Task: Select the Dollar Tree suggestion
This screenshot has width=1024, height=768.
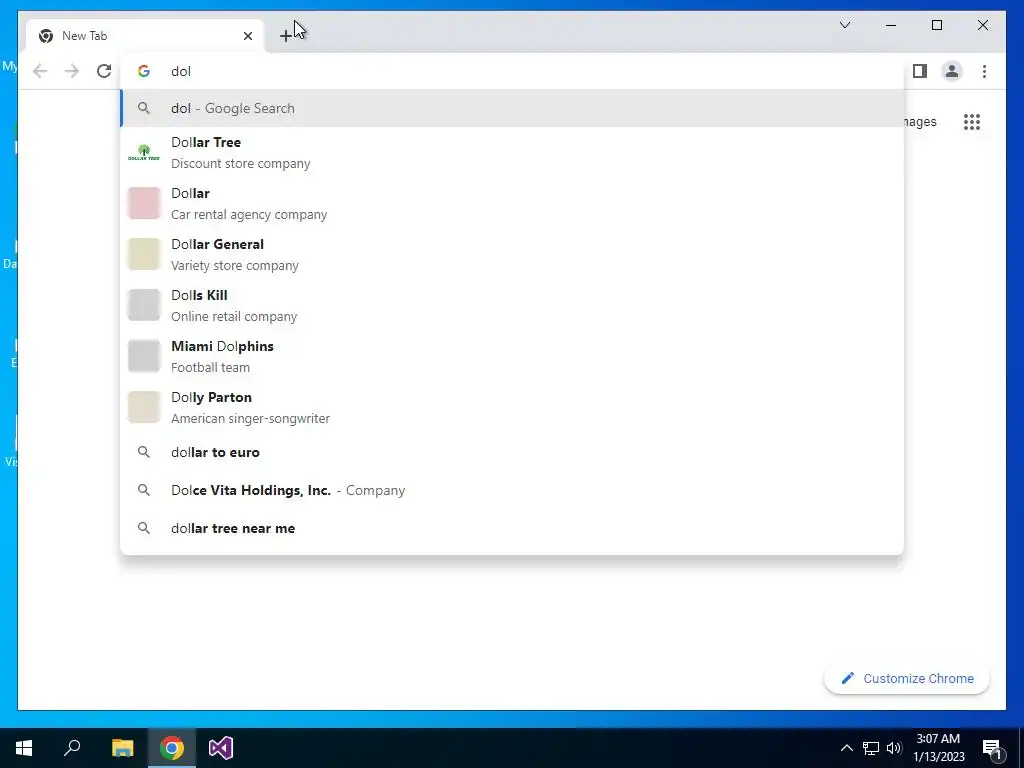Action: [x=512, y=153]
